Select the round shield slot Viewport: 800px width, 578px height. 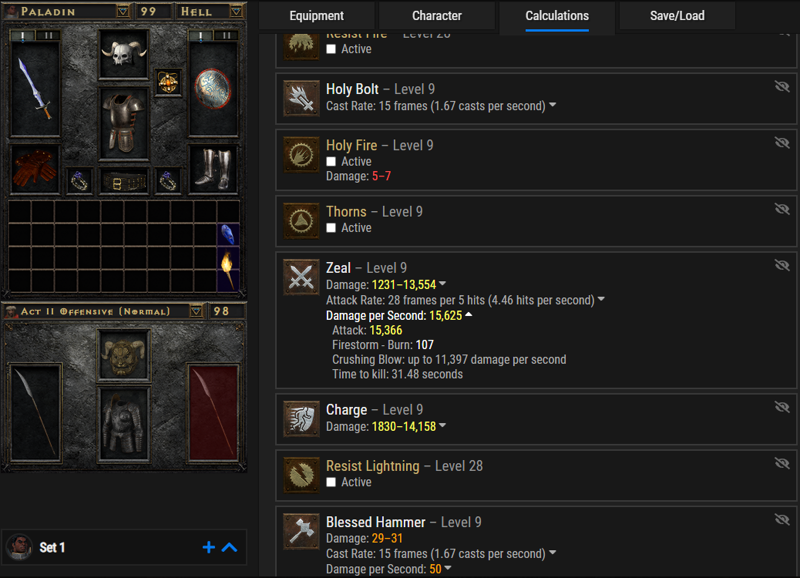pyautogui.click(x=213, y=89)
